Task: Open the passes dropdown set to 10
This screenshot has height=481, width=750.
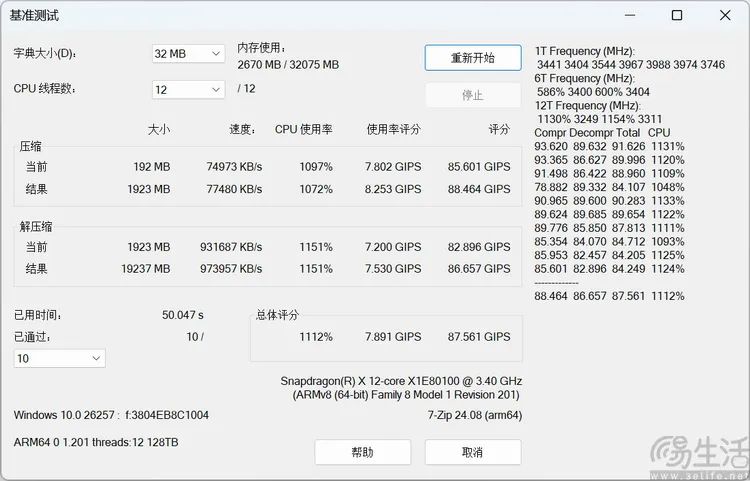Action: (x=59, y=358)
